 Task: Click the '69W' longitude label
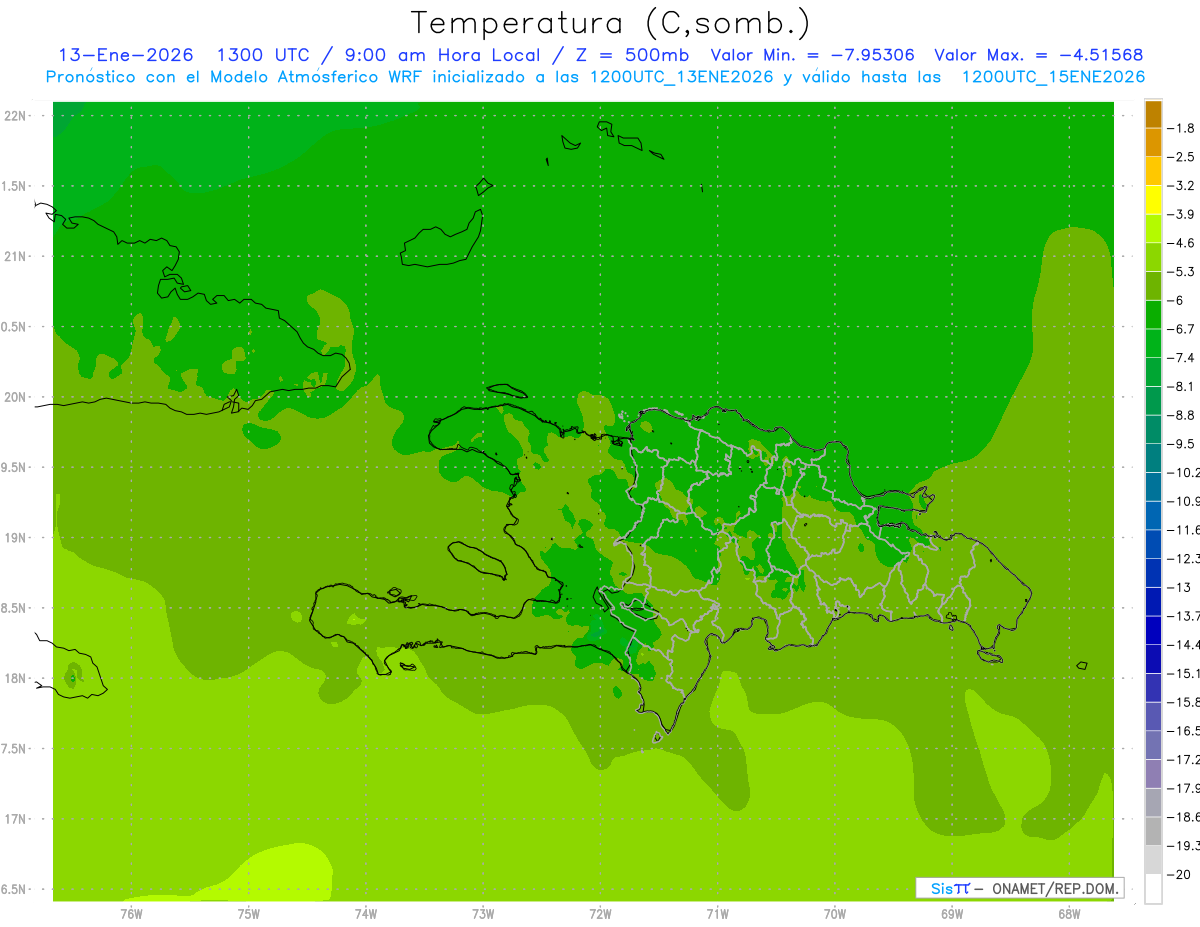point(952,914)
